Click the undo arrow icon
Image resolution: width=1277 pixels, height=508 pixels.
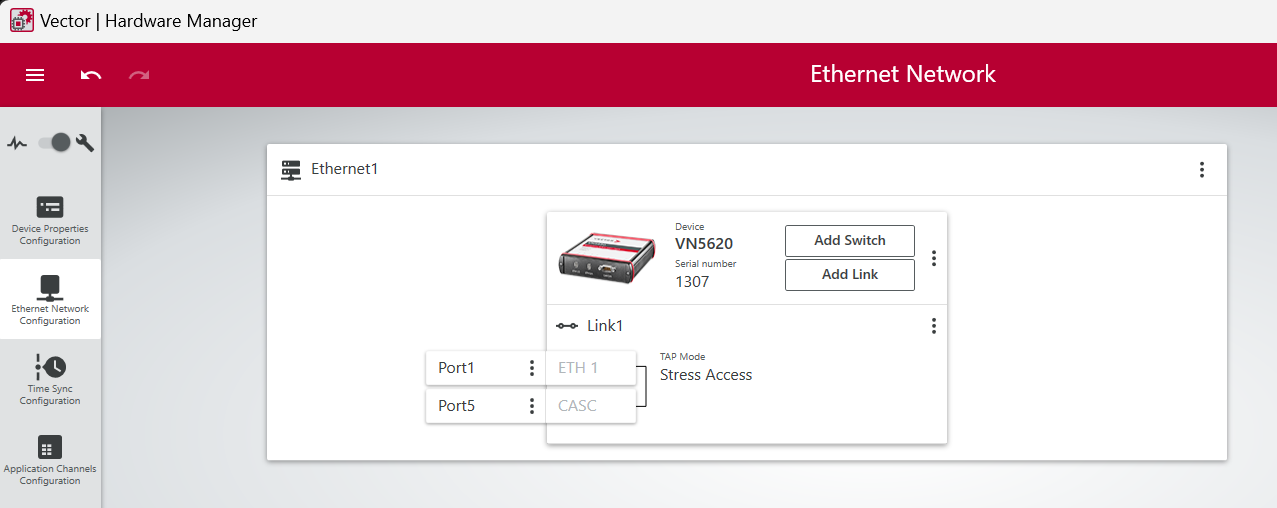coord(91,75)
